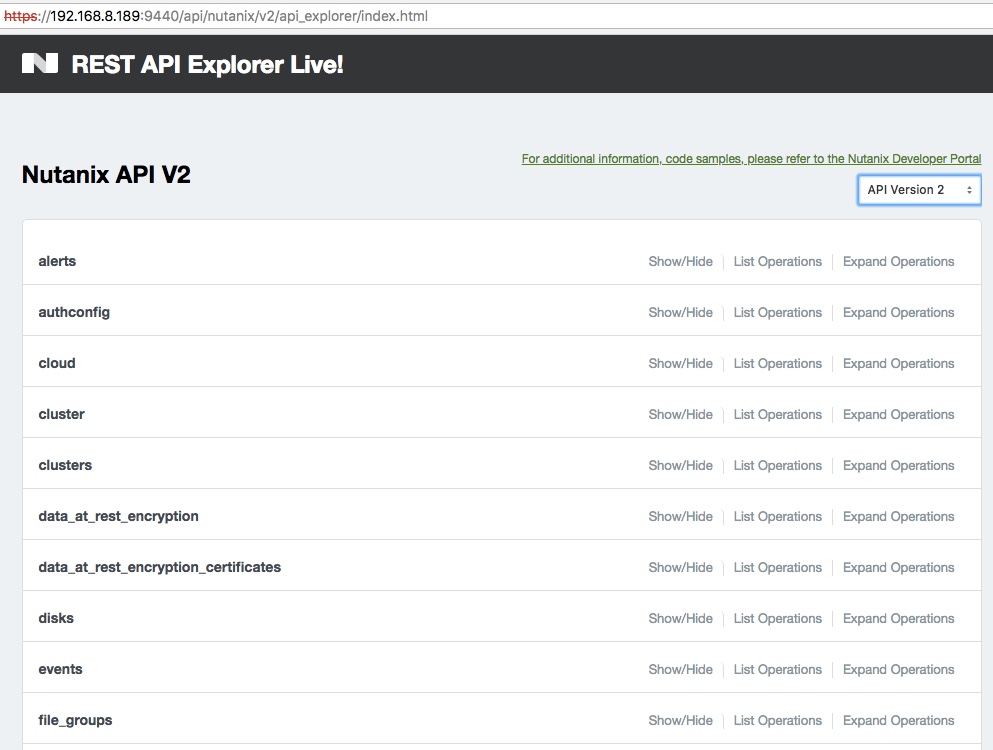Expand Operations for the disks API
This screenshot has width=993, height=750.
897,618
